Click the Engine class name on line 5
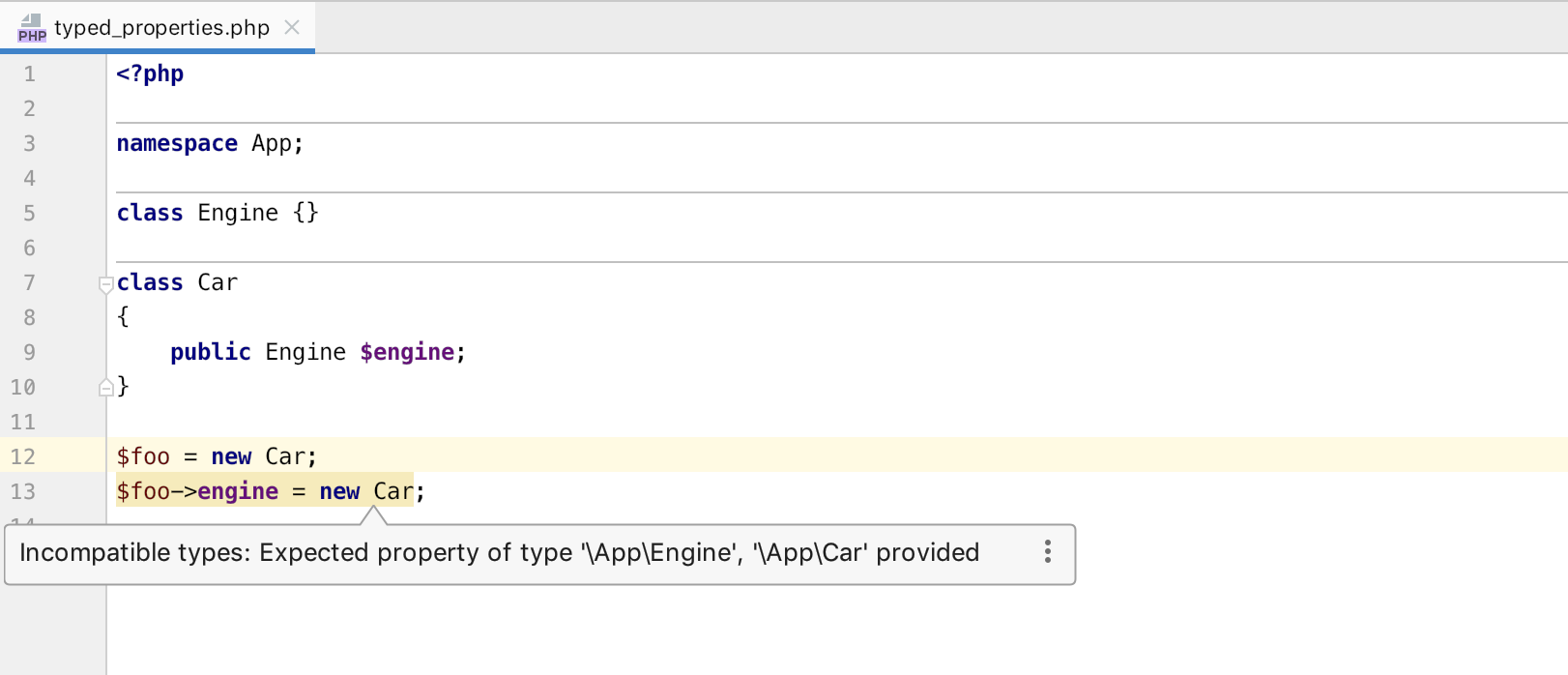The width and height of the screenshot is (1568, 675). click(238, 213)
